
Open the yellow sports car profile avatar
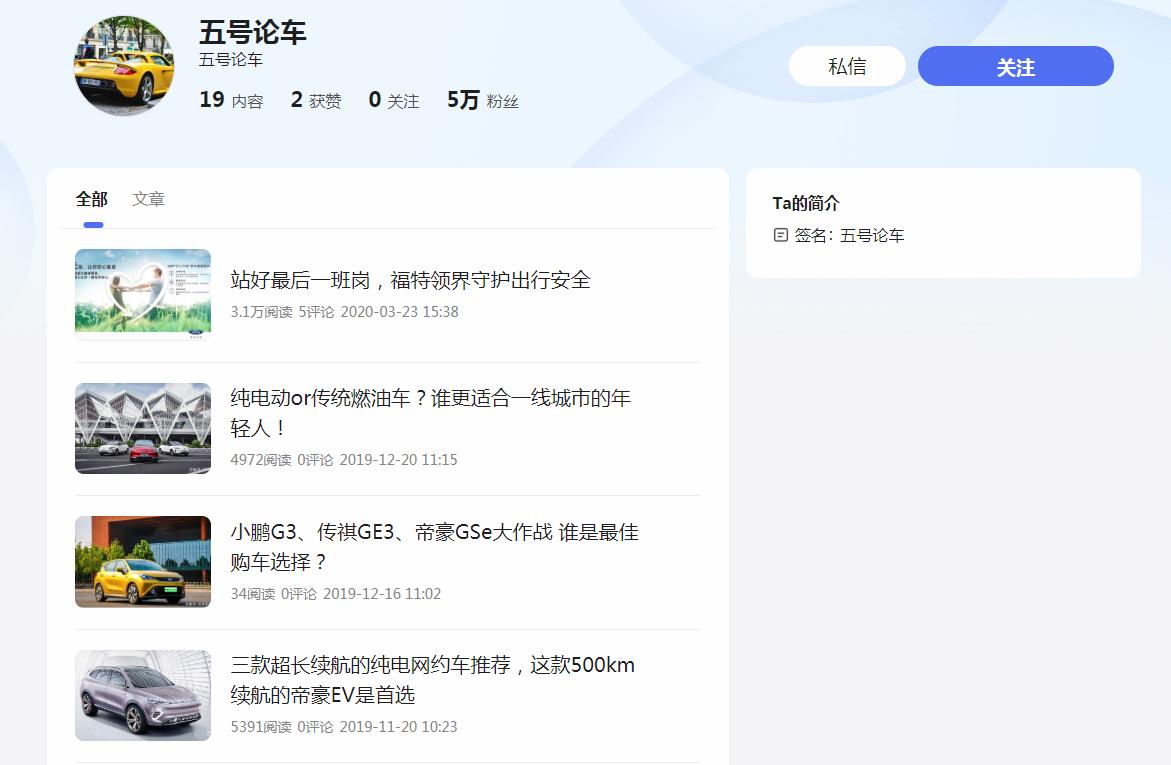coord(124,66)
